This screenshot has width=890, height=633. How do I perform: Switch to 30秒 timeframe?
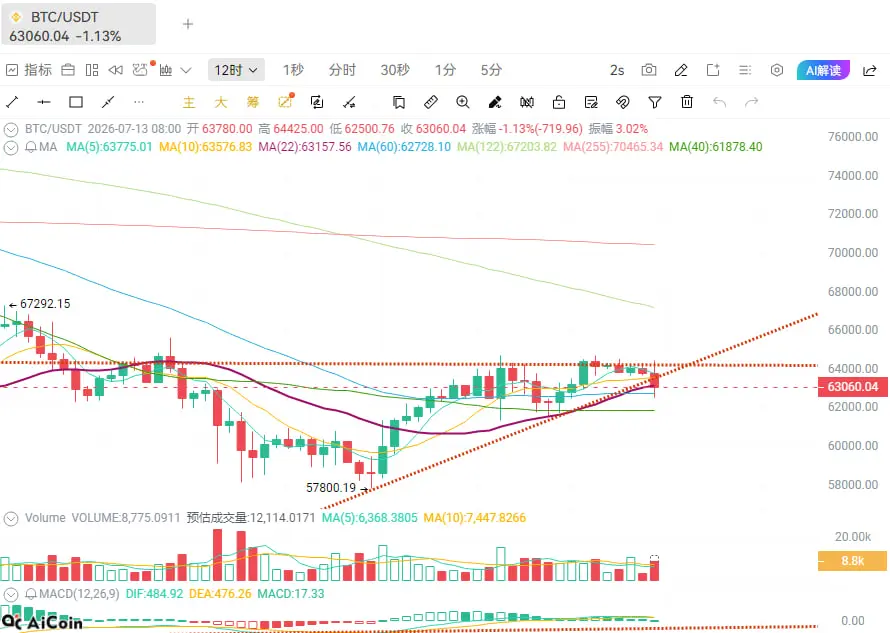click(395, 70)
